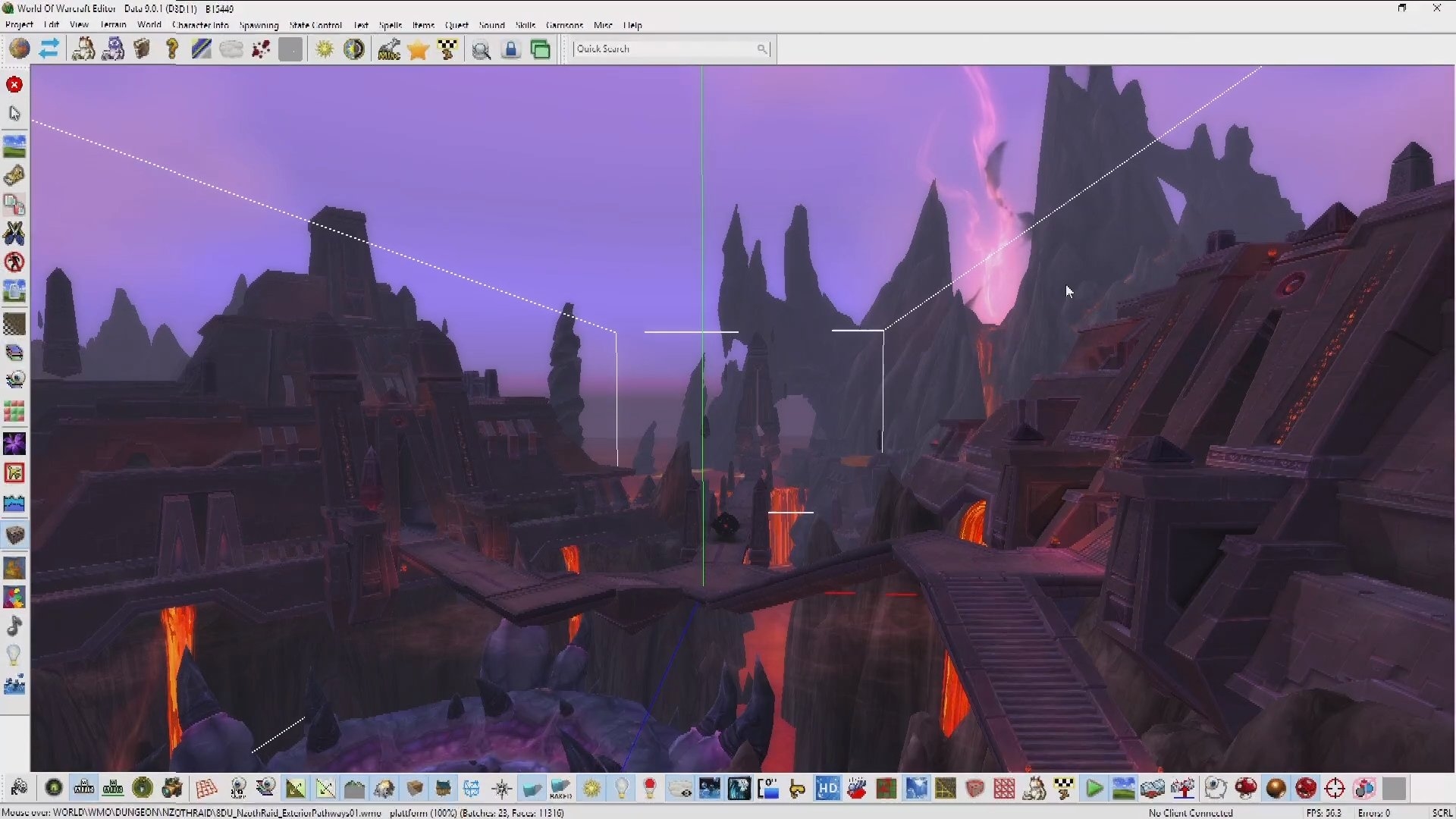Open the State Control menu

click(315, 25)
